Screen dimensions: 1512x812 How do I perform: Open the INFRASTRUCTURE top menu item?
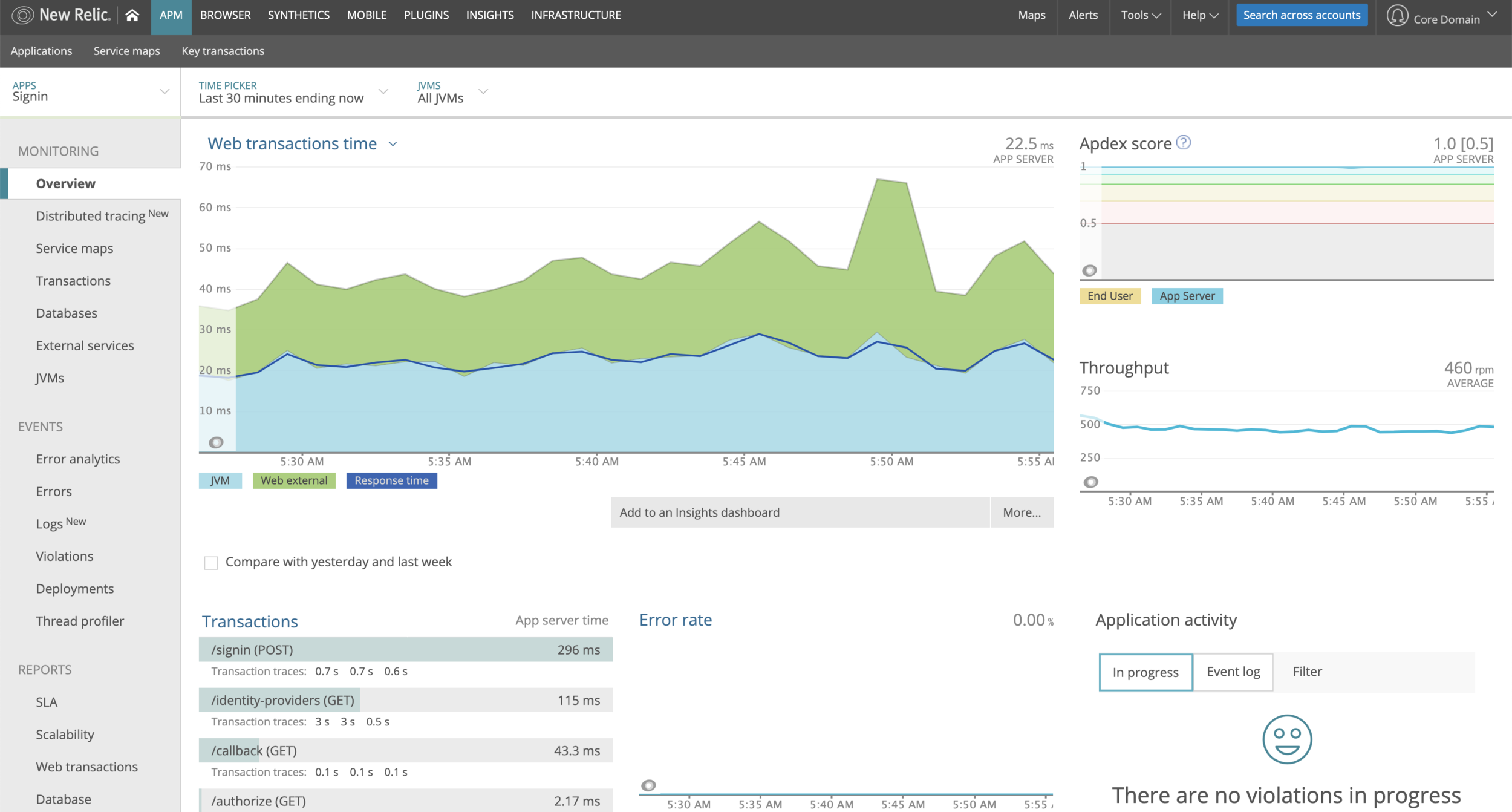[576, 15]
